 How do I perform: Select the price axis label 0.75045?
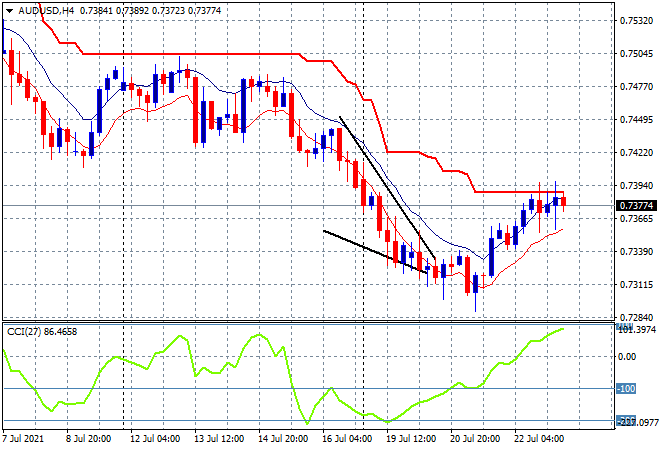636,54
